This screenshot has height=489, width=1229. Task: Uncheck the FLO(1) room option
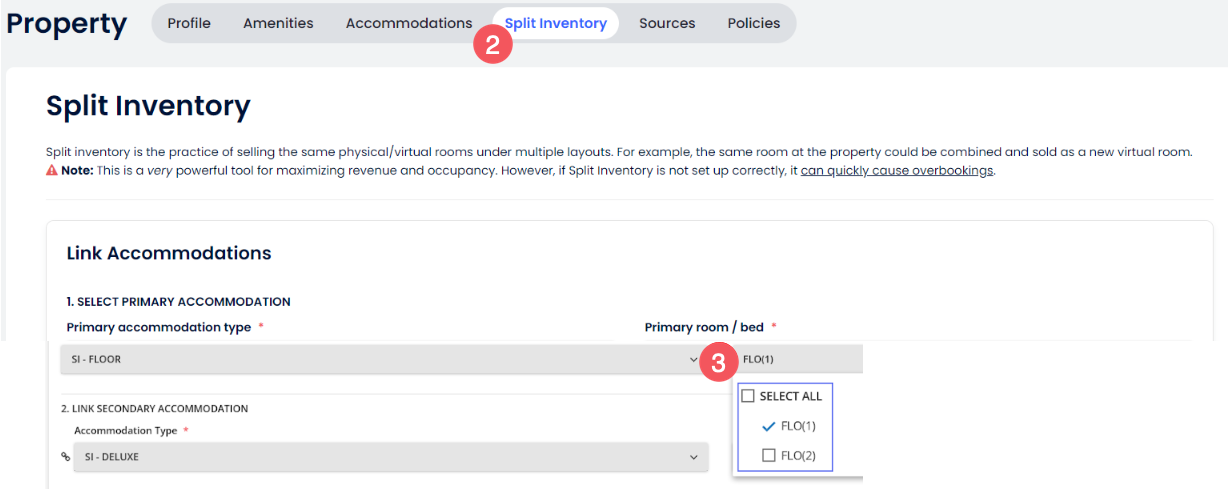click(x=768, y=426)
